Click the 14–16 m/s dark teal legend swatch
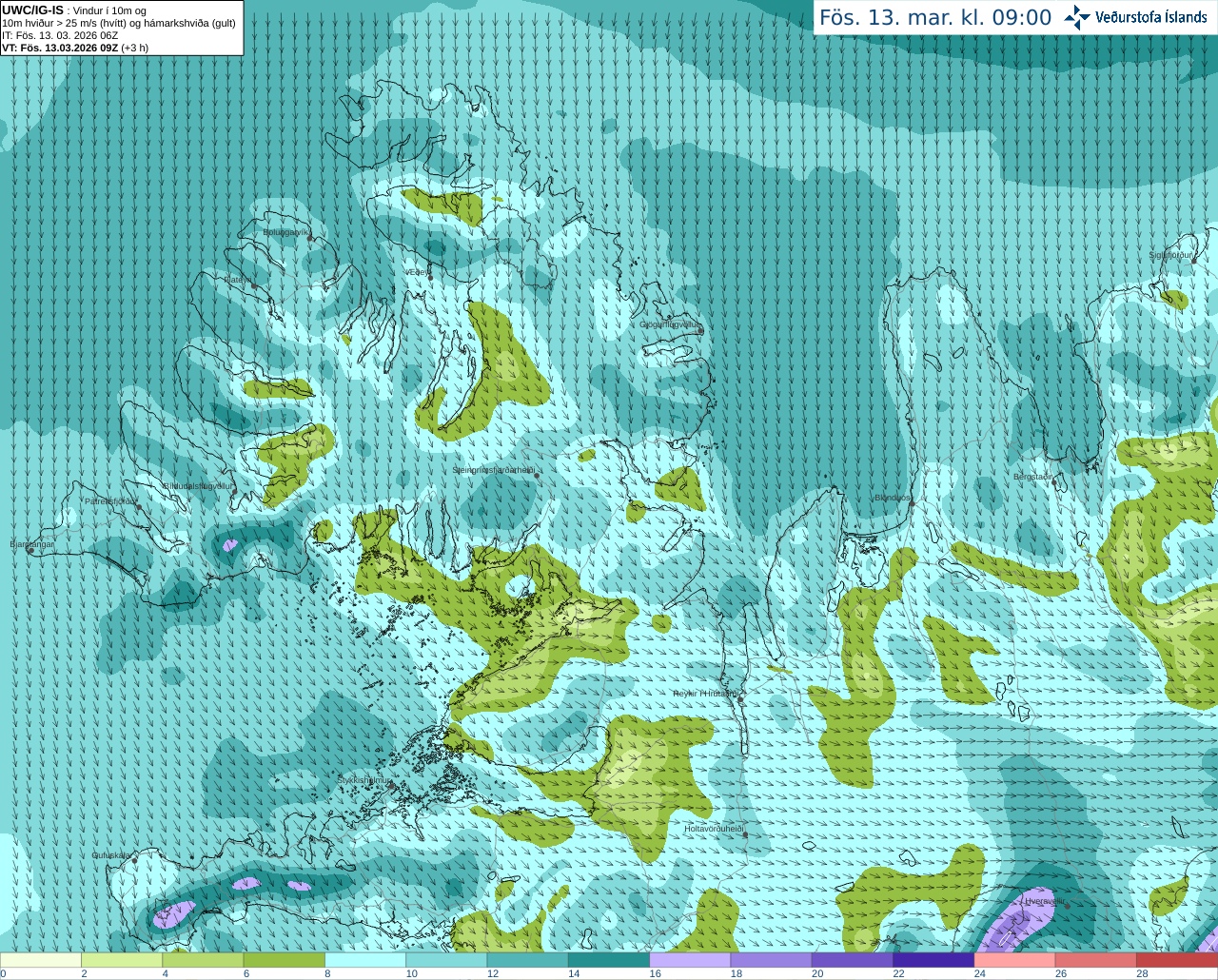Screen dimensions: 1218x980 tap(609, 960)
